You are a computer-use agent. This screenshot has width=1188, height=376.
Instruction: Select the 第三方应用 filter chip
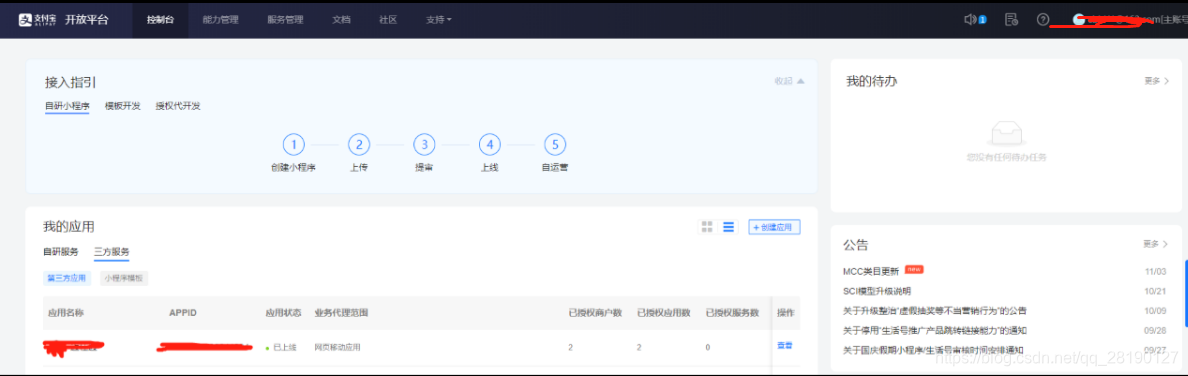67,278
